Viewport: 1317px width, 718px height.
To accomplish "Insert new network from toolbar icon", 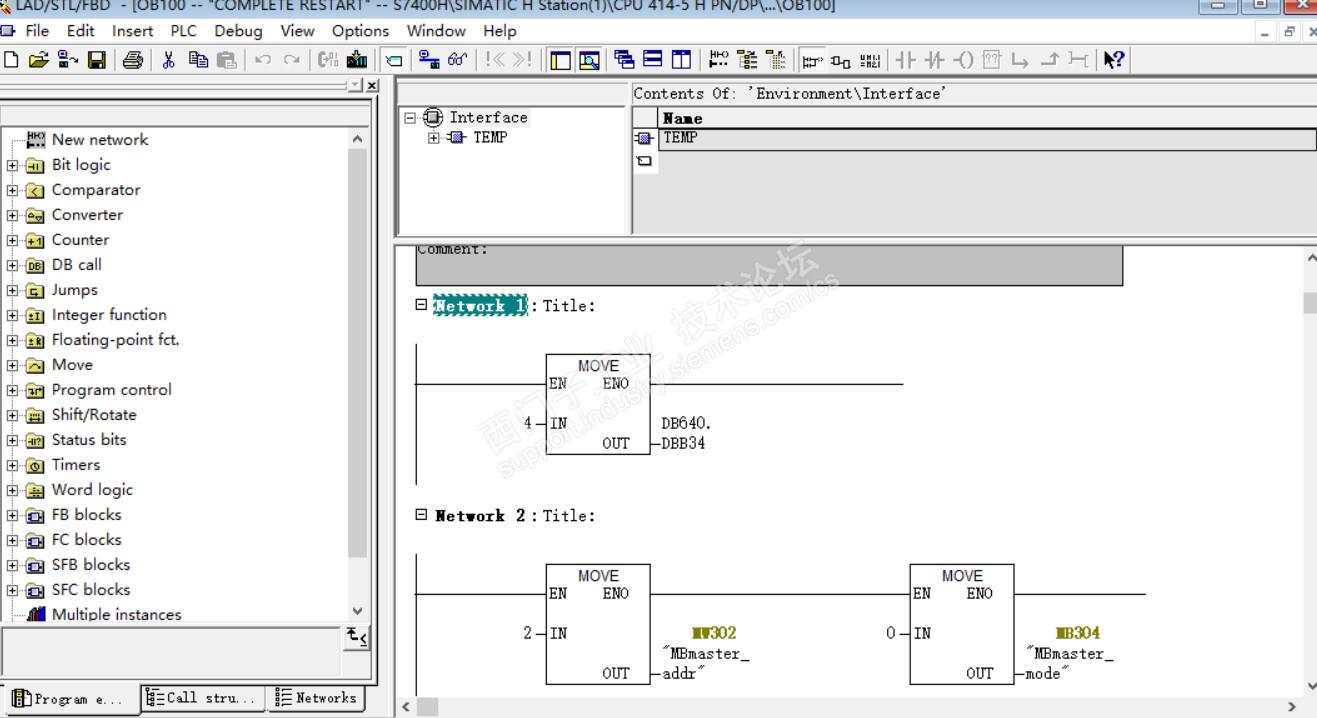I will tap(718, 60).
